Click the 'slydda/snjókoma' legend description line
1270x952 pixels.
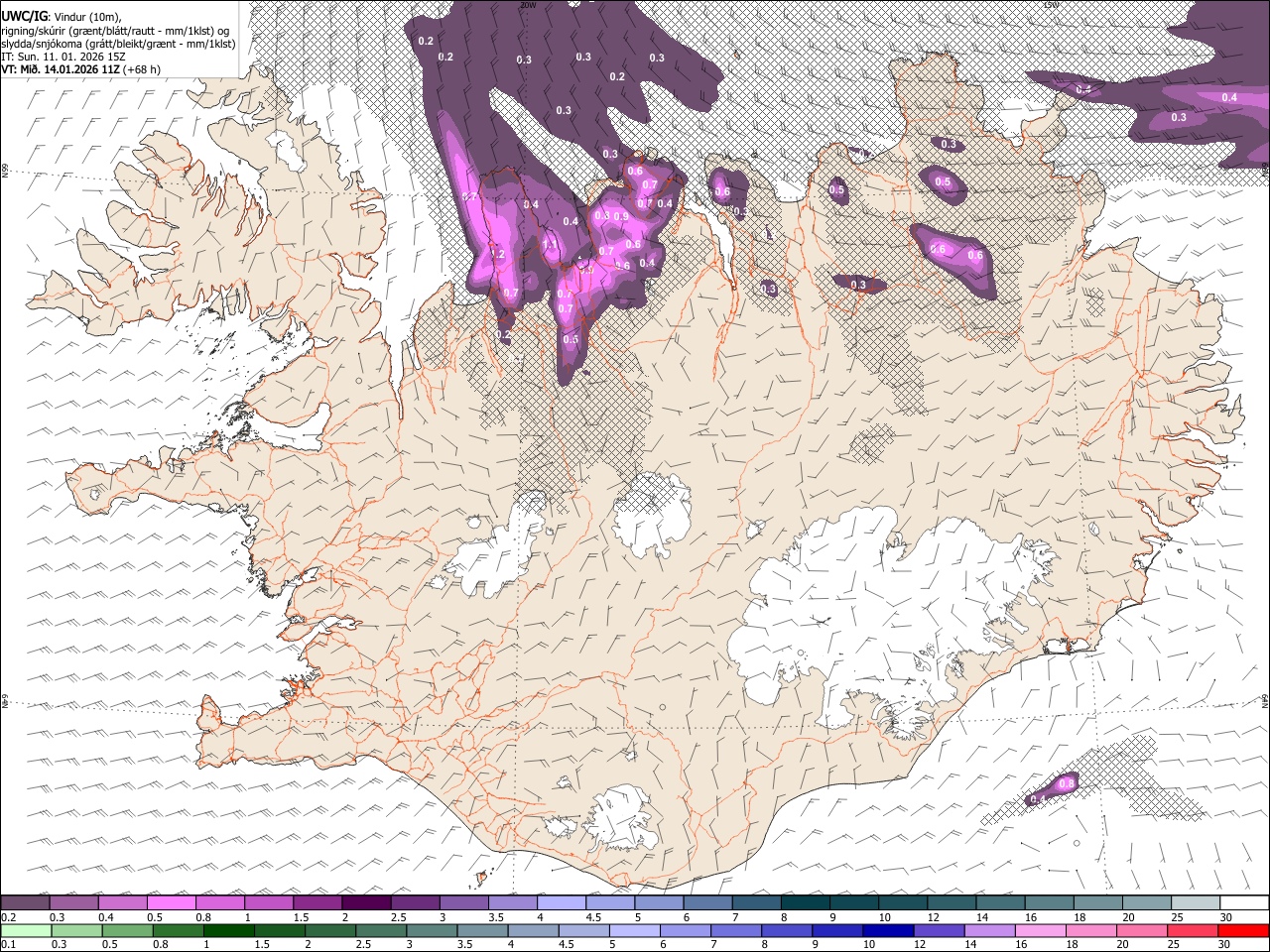tap(118, 44)
